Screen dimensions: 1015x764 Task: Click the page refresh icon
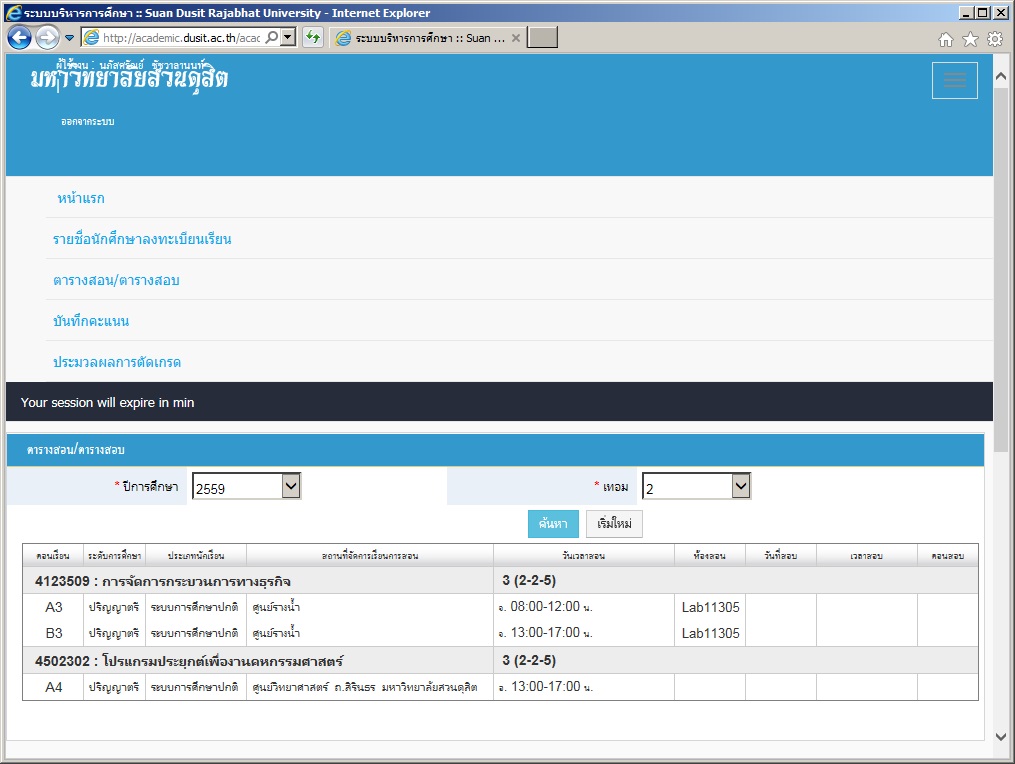point(313,38)
